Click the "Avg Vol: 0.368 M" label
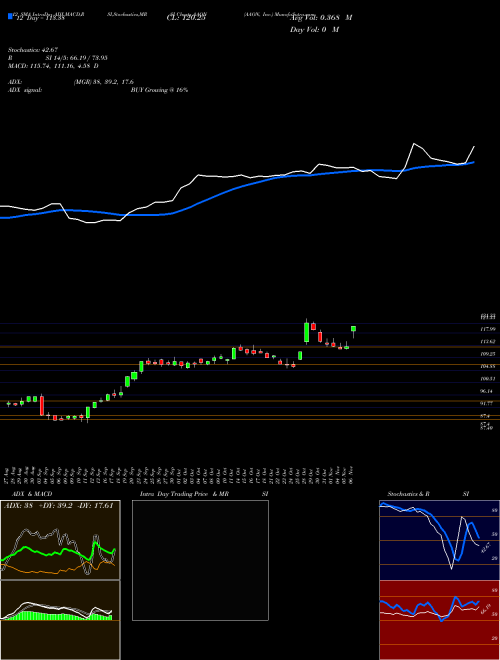 point(320,18)
